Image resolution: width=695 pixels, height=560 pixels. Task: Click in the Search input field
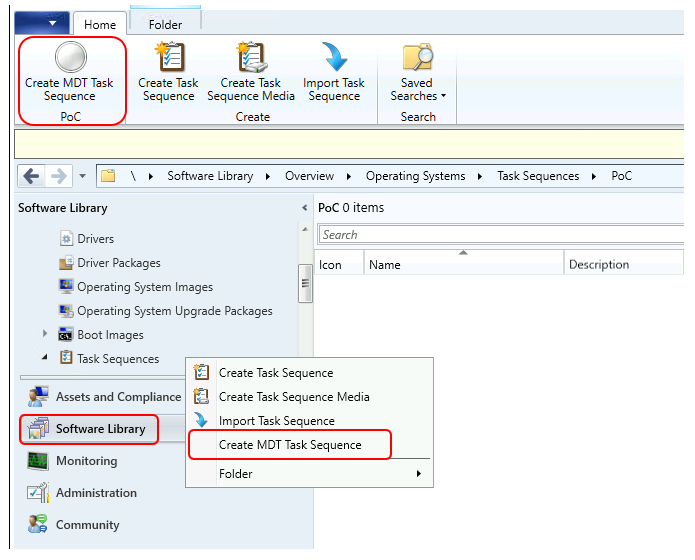tap(500, 235)
